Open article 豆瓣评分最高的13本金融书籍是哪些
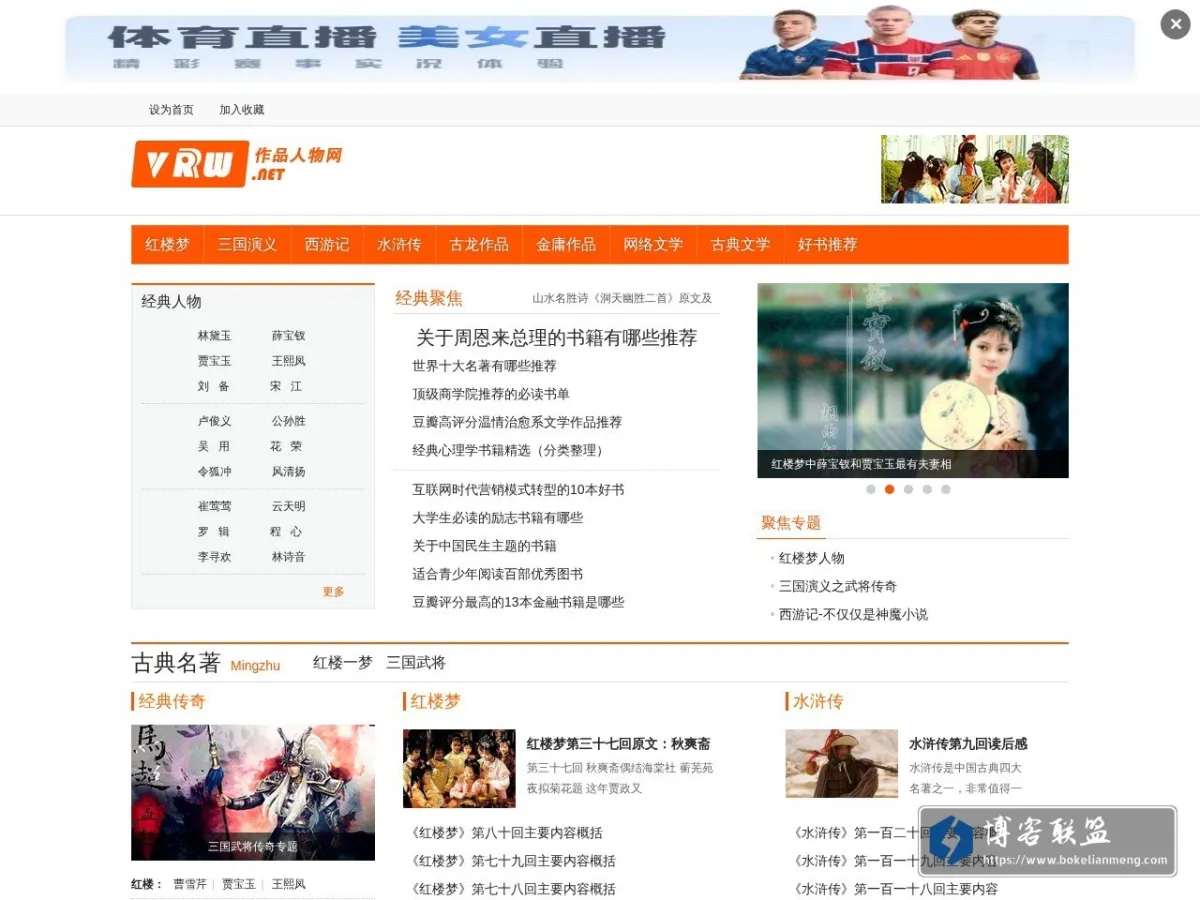This screenshot has height=900, width=1200. [x=518, y=602]
